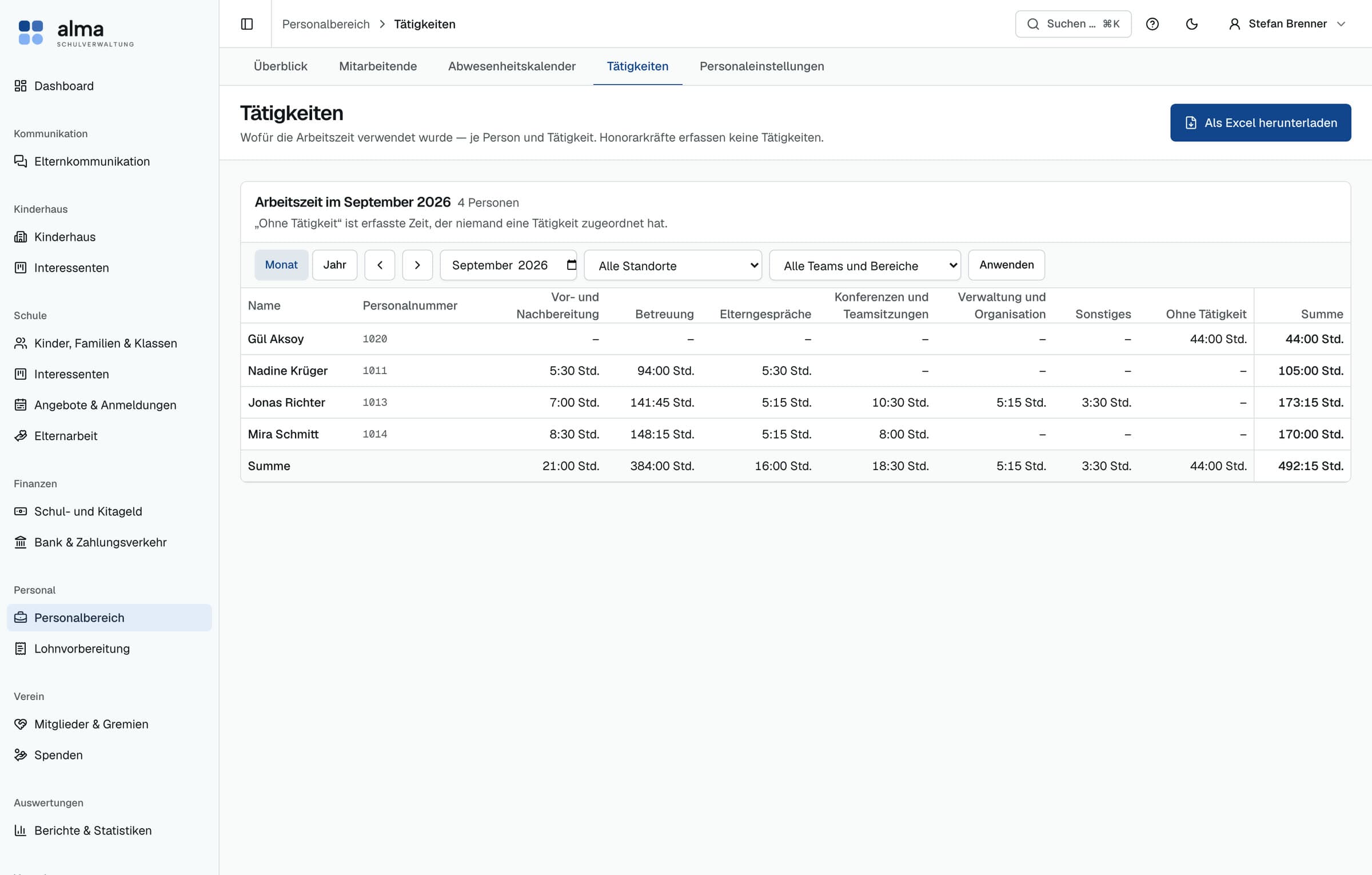Viewport: 1372px width, 875px height.
Task: Click the 492:15 Std. total sum
Action: [x=1311, y=466]
